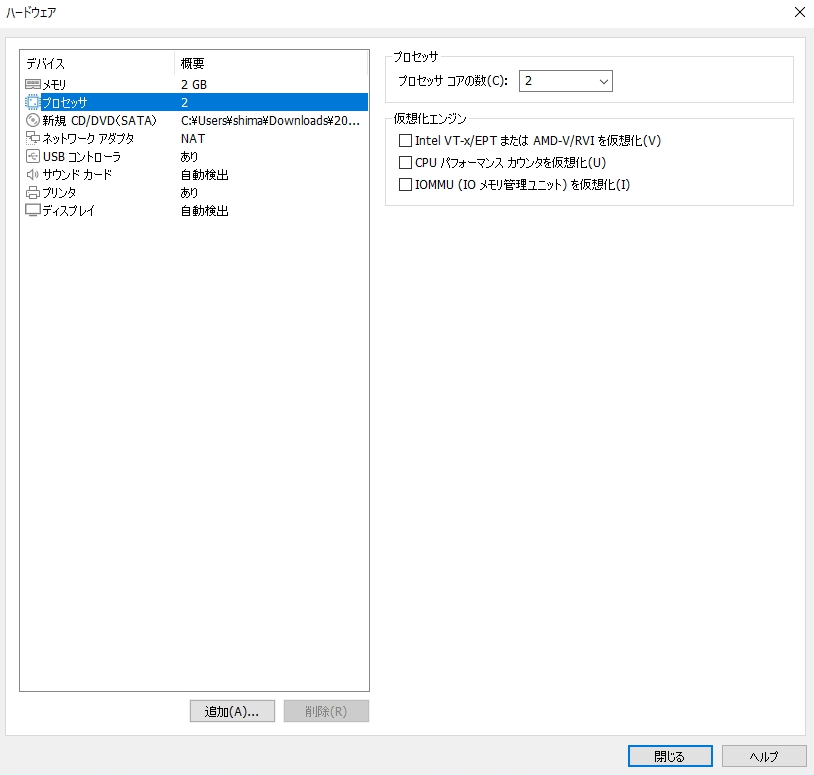Click the processor summary value 2 in list
Viewport: 814px width, 775px height.
(184, 102)
